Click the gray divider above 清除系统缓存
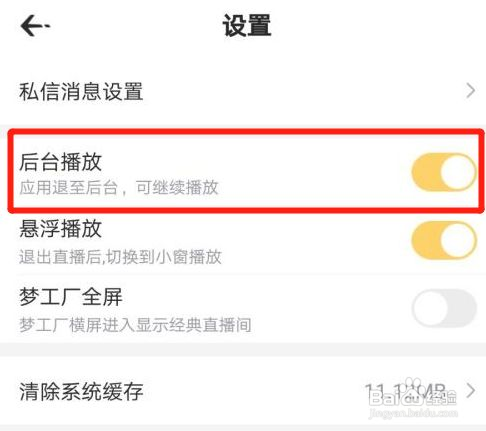The width and height of the screenshot is (486, 431). click(x=243, y=350)
